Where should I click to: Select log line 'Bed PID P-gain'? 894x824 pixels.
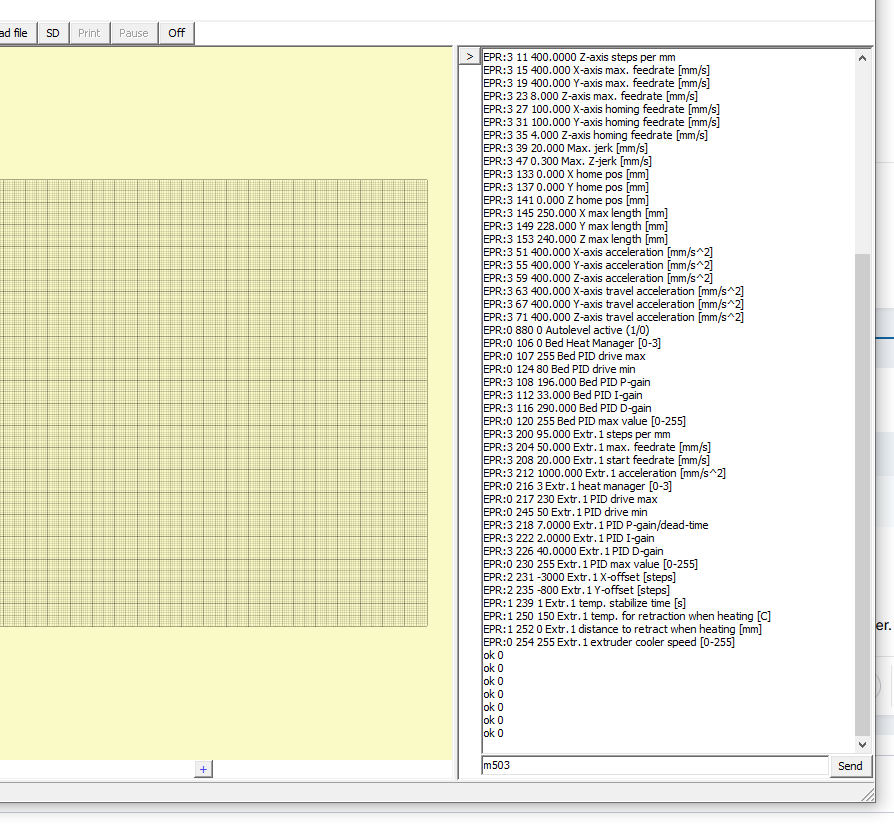click(567, 382)
